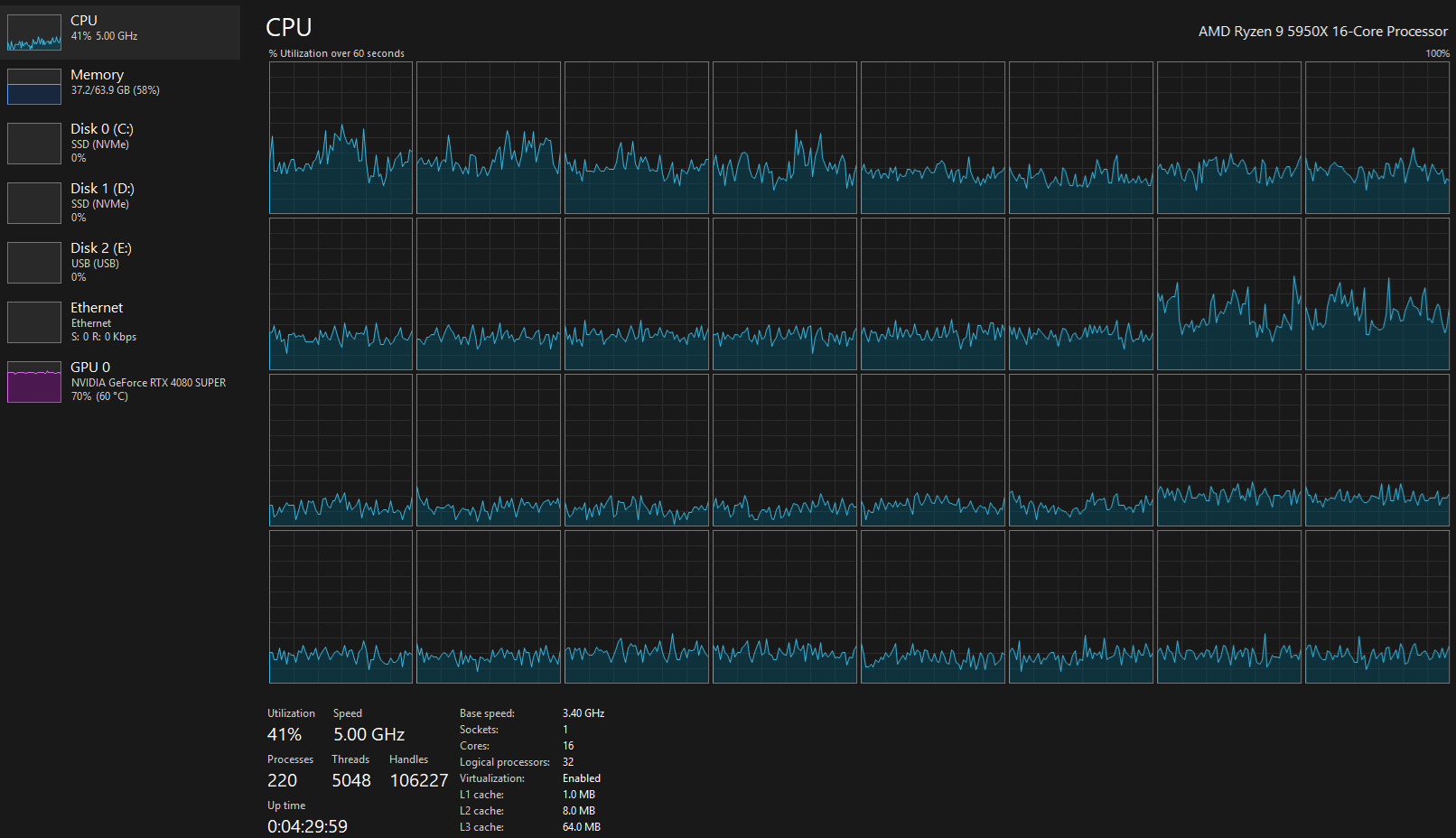Click the Disk 0 (C:) graph thumbnail
This screenshot has width=1456, height=838.
[34, 144]
